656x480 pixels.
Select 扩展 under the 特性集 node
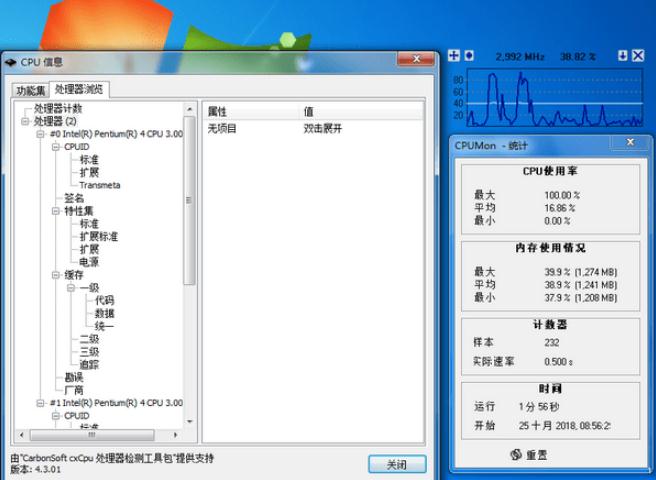tap(89, 249)
